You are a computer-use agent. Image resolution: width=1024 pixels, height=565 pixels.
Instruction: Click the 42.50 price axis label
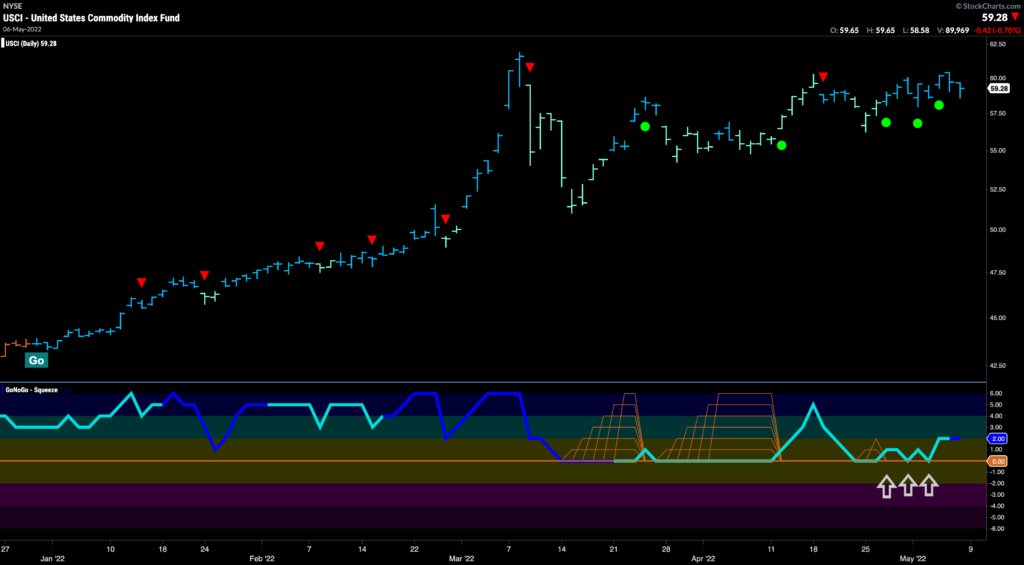point(997,365)
